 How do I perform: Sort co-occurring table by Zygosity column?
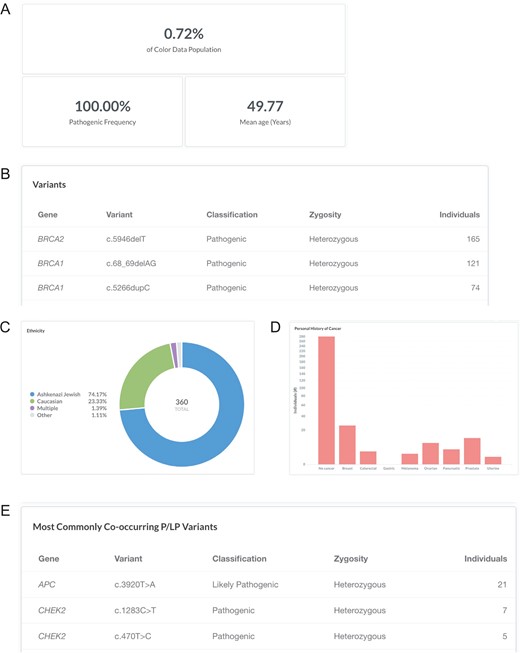351,559
